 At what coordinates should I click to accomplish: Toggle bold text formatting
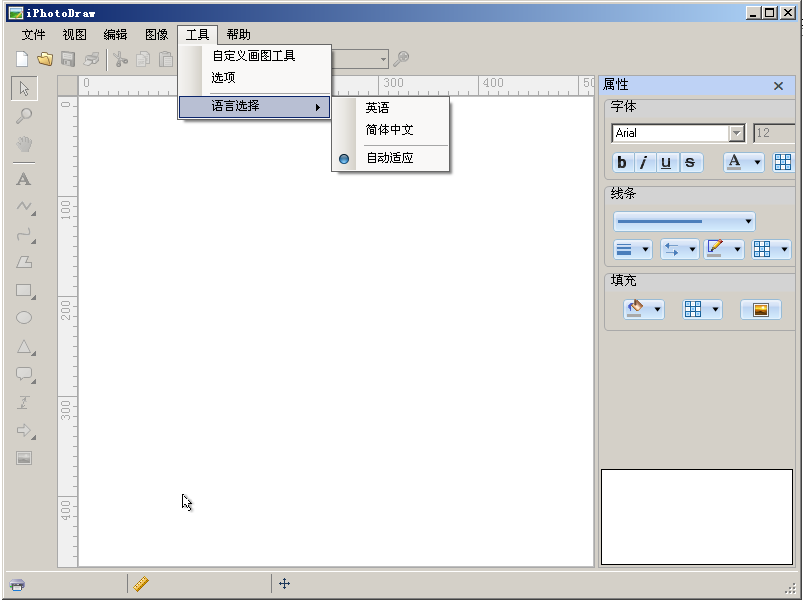tap(622, 163)
